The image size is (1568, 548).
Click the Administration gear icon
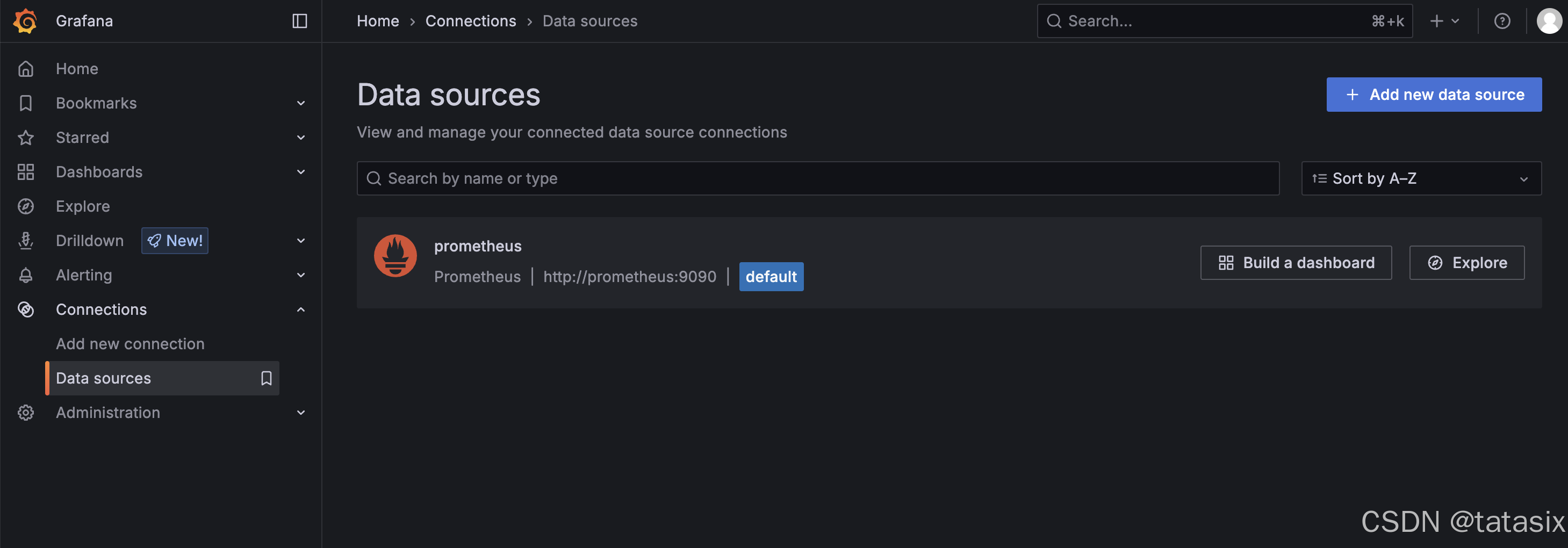[26, 413]
